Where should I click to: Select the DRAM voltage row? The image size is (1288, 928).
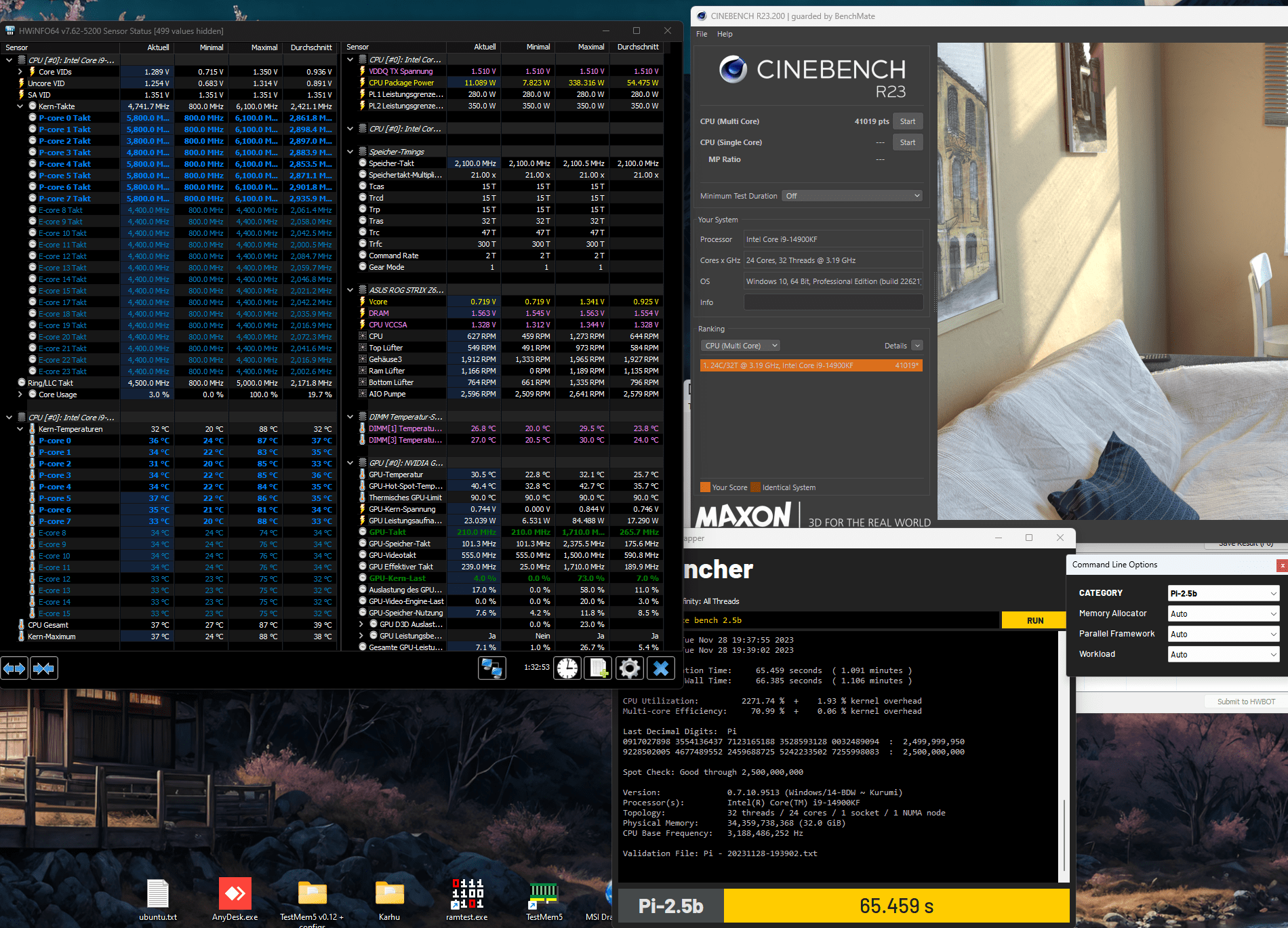tap(504, 313)
